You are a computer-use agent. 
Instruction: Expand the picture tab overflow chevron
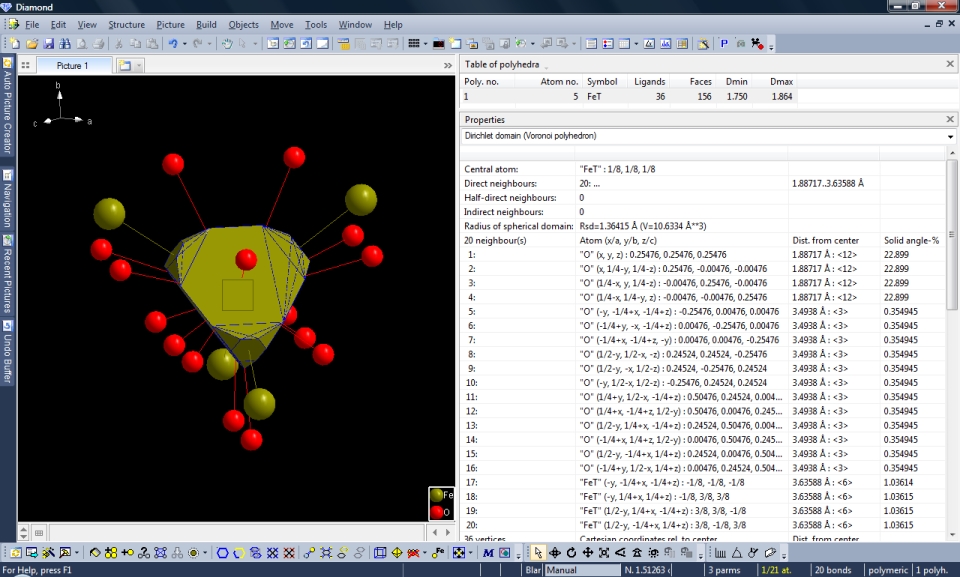[448, 66]
